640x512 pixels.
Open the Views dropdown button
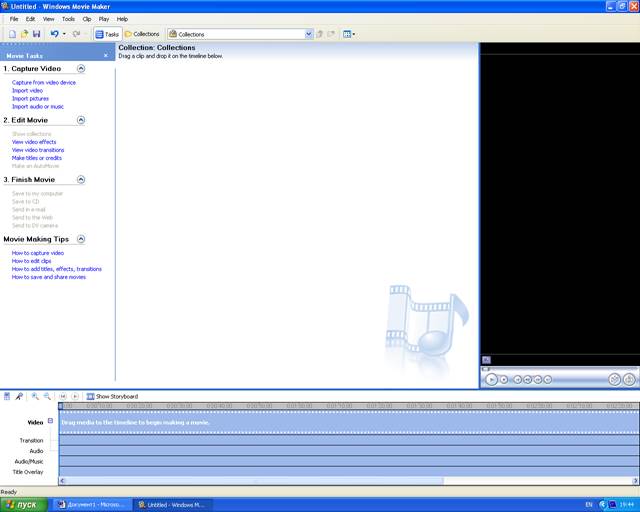pyautogui.click(x=349, y=34)
